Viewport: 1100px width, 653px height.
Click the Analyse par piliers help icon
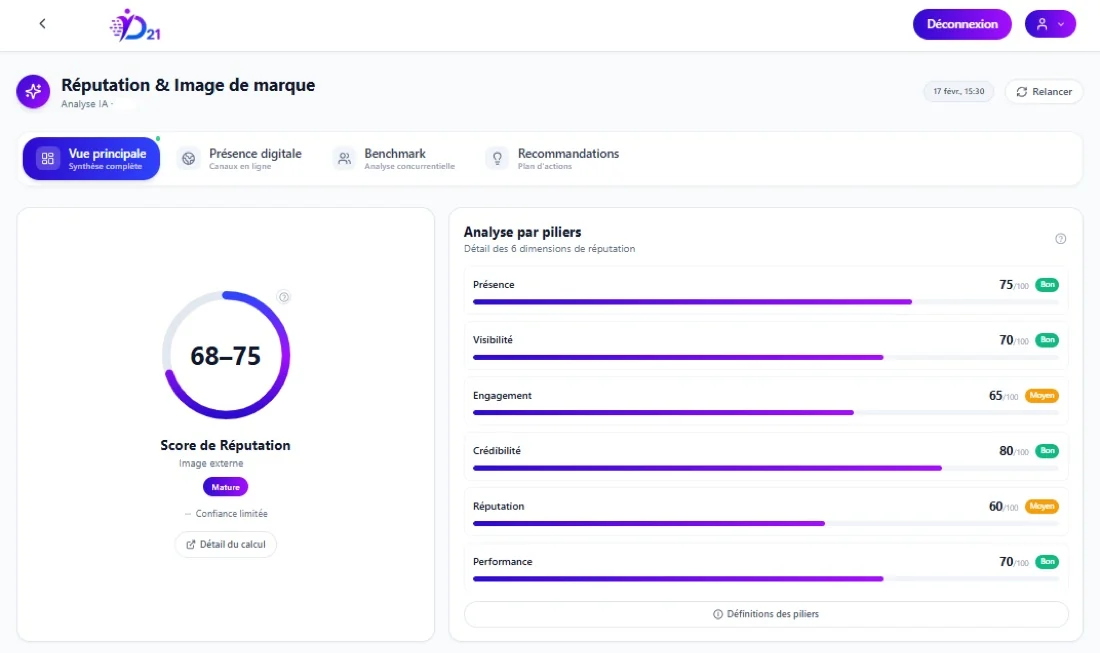[x=1060, y=238]
